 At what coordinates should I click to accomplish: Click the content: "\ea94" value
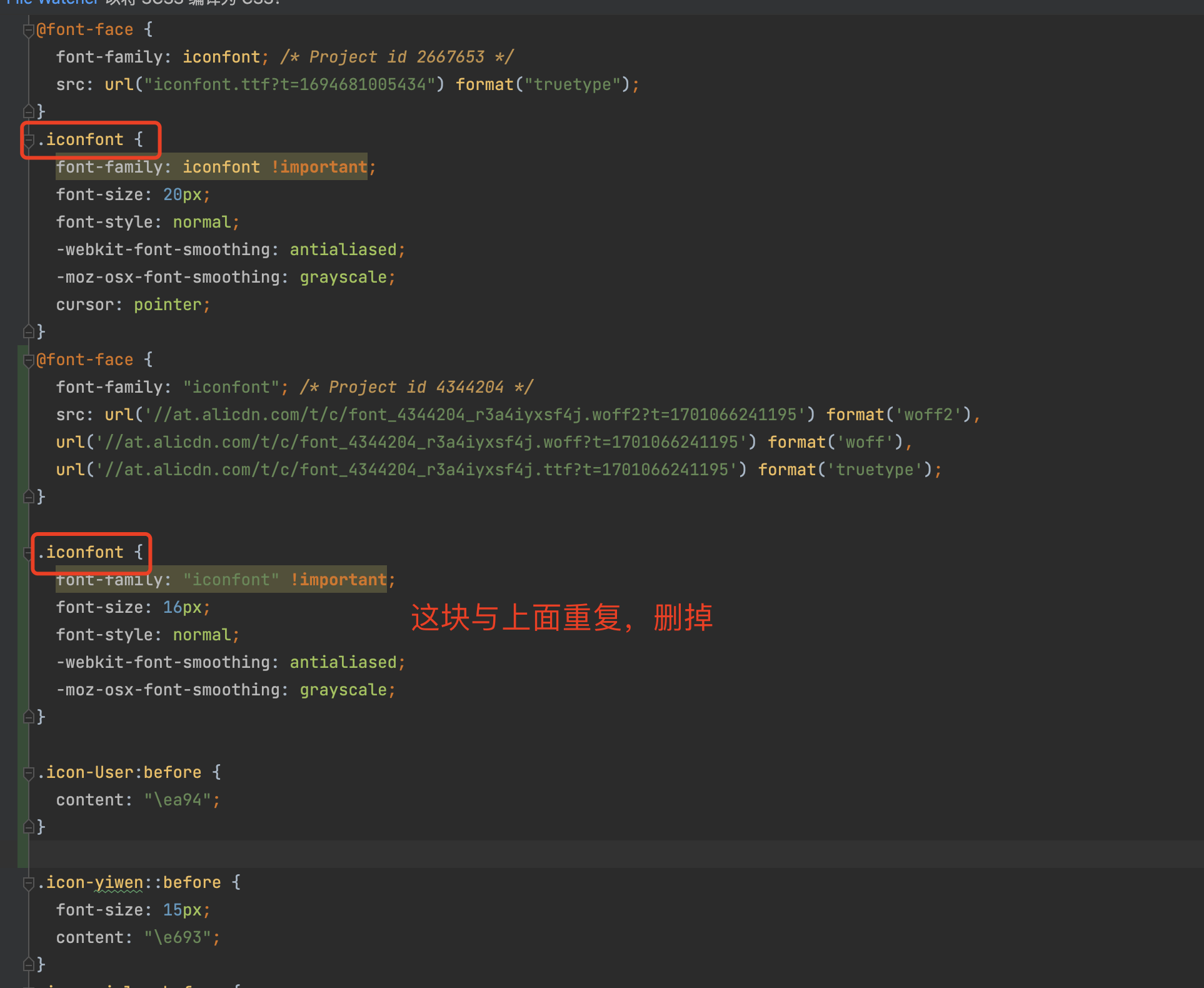point(178,800)
